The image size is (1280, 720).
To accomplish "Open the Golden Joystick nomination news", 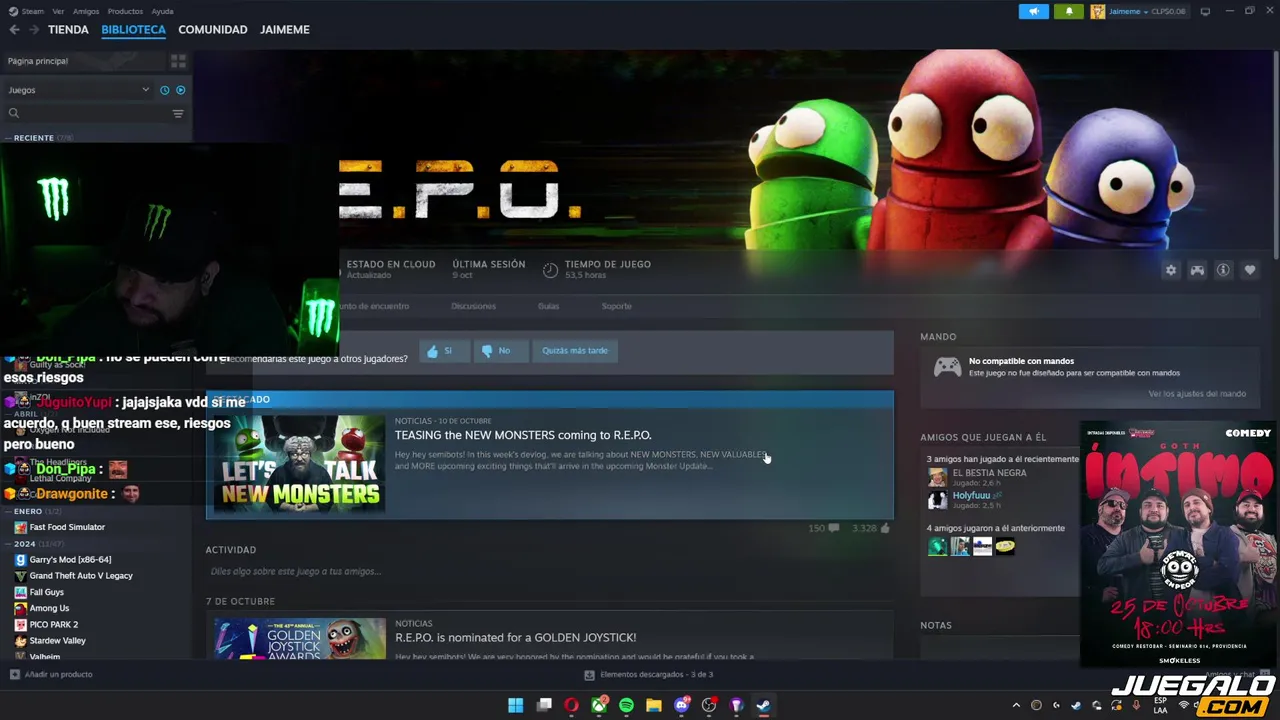I will [515, 638].
